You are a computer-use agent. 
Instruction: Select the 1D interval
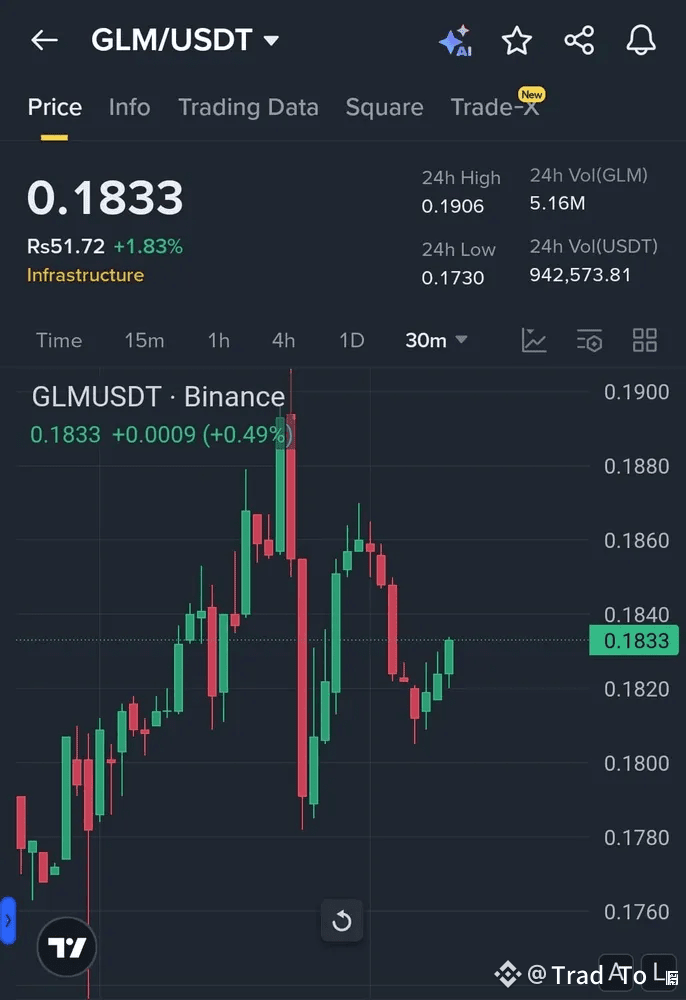pos(351,340)
